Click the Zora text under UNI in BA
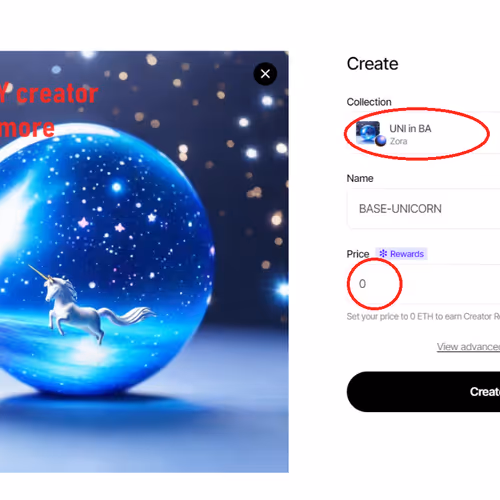This screenshot has width=500, height=500. [399, 141]
